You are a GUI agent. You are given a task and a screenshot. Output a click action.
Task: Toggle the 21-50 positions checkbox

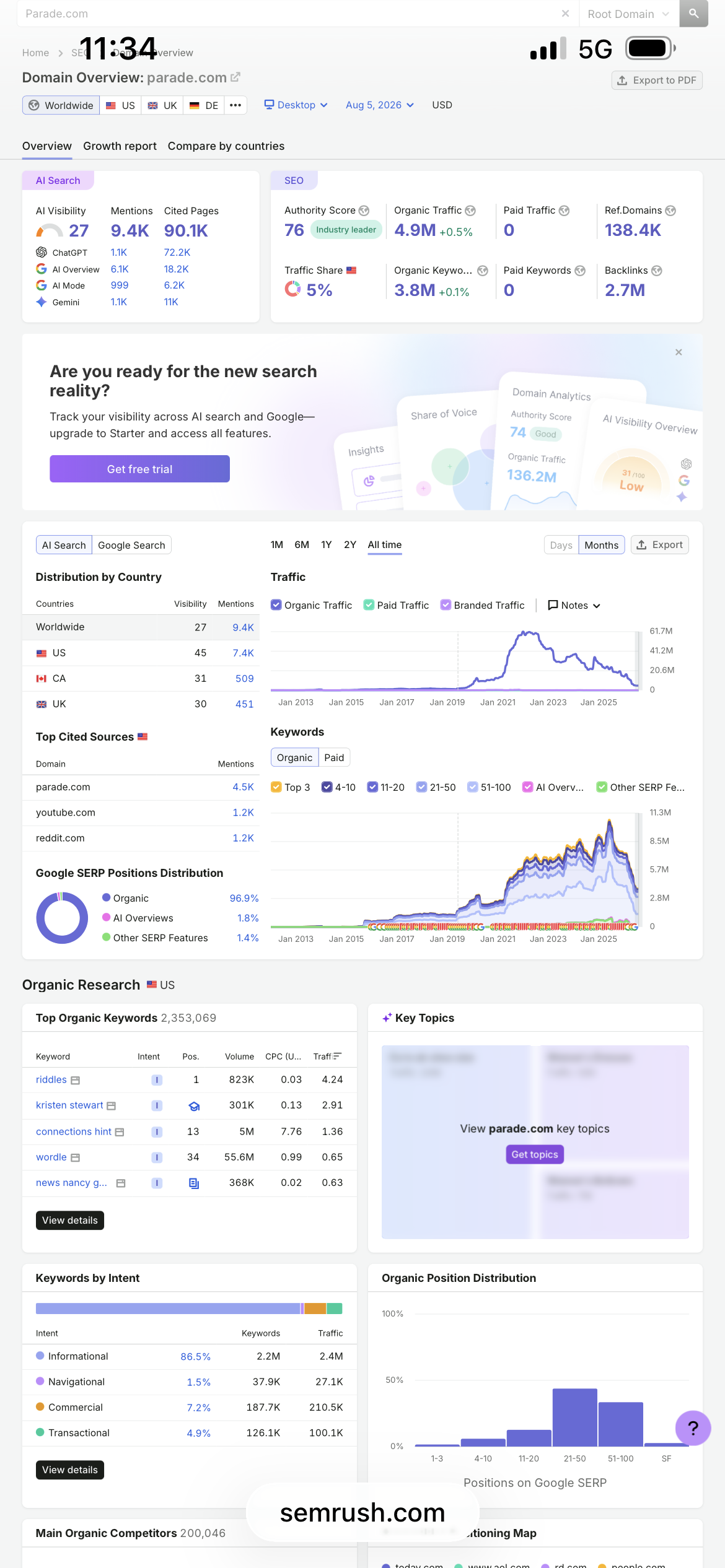(422, 787)
